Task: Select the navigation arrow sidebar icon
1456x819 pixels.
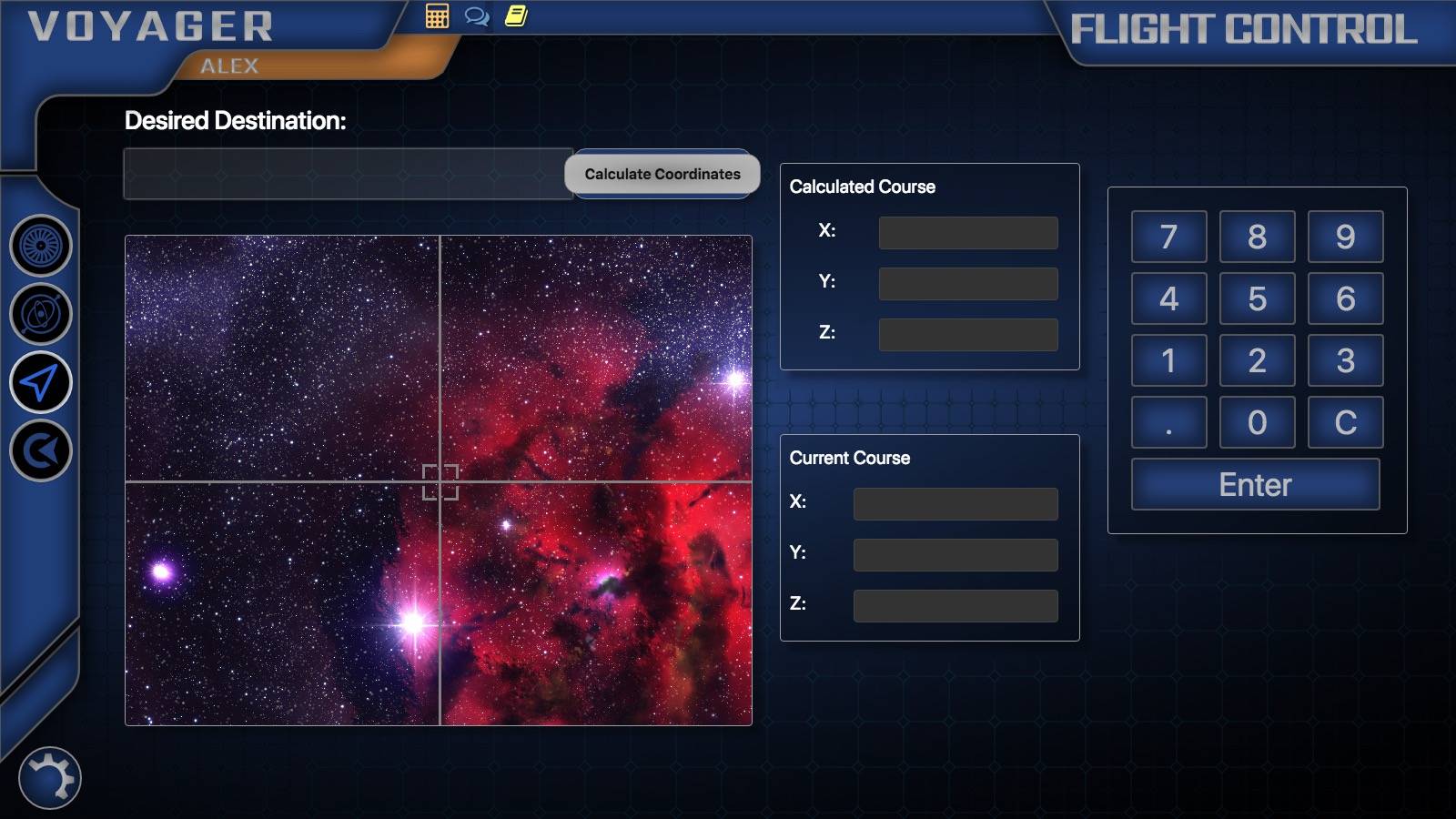Action: 41,382
